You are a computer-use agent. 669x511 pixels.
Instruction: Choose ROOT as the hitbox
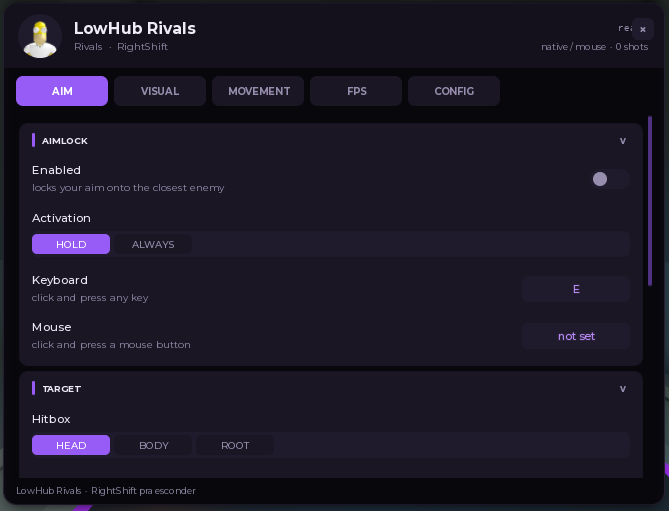click(235, 445)
